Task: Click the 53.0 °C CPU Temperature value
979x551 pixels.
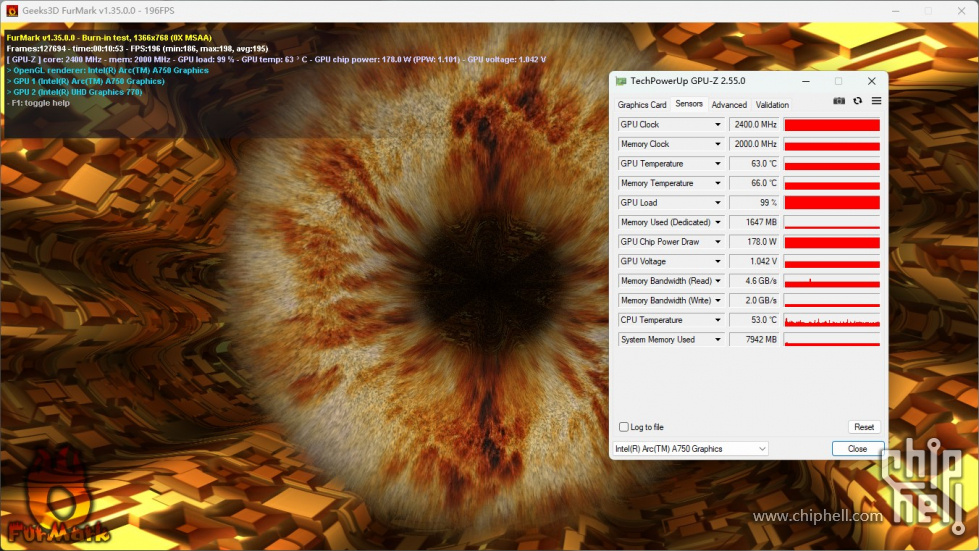Action: point(754,320)
